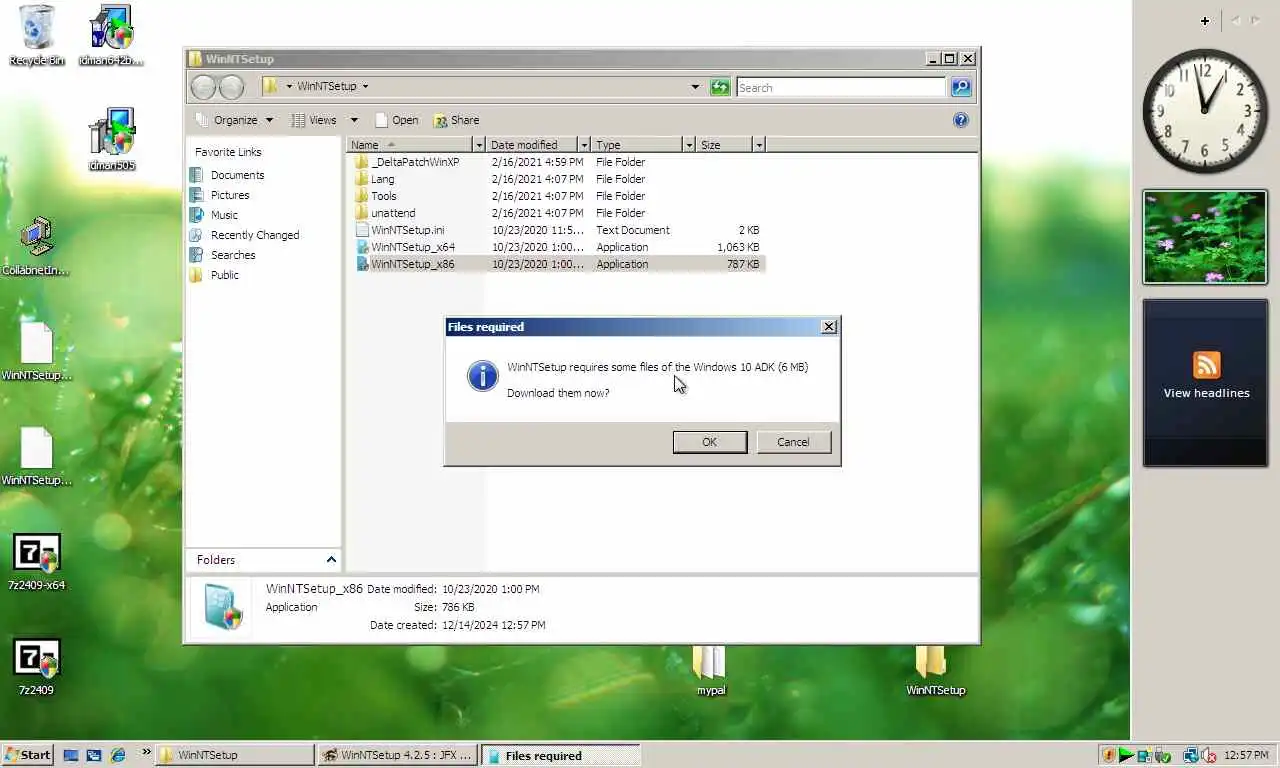Open Documents favorite link
This screenshot has height=768, width=1280.
(237, 175)
